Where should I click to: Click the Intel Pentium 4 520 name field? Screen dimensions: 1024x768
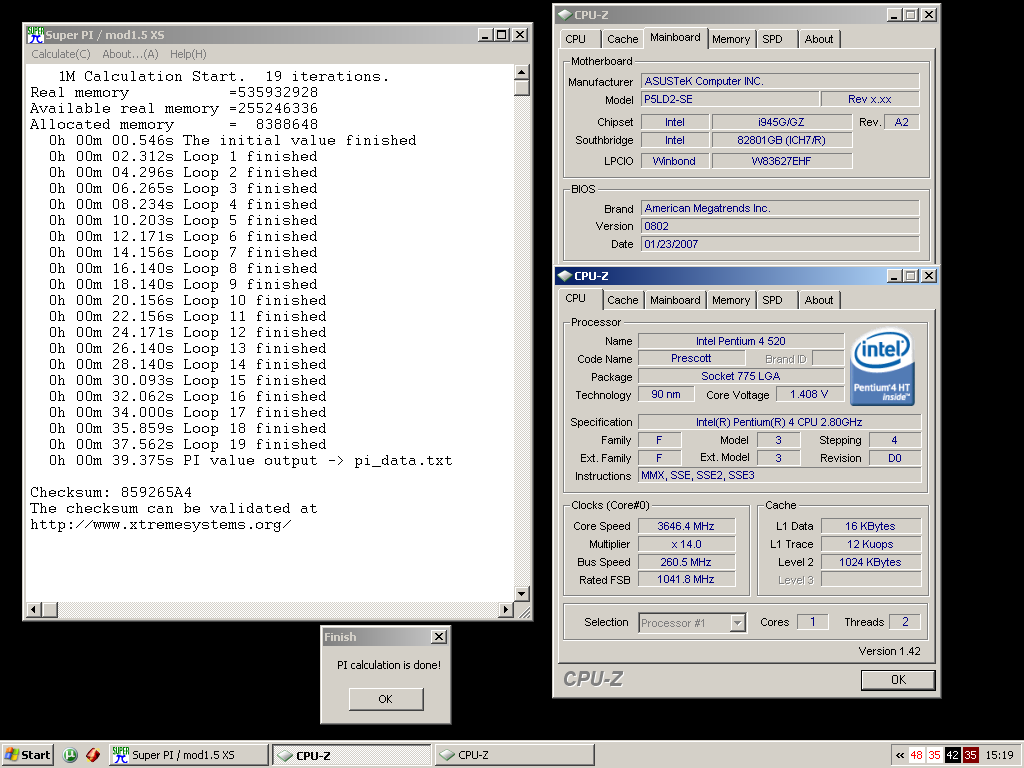(x=741, y=341)
